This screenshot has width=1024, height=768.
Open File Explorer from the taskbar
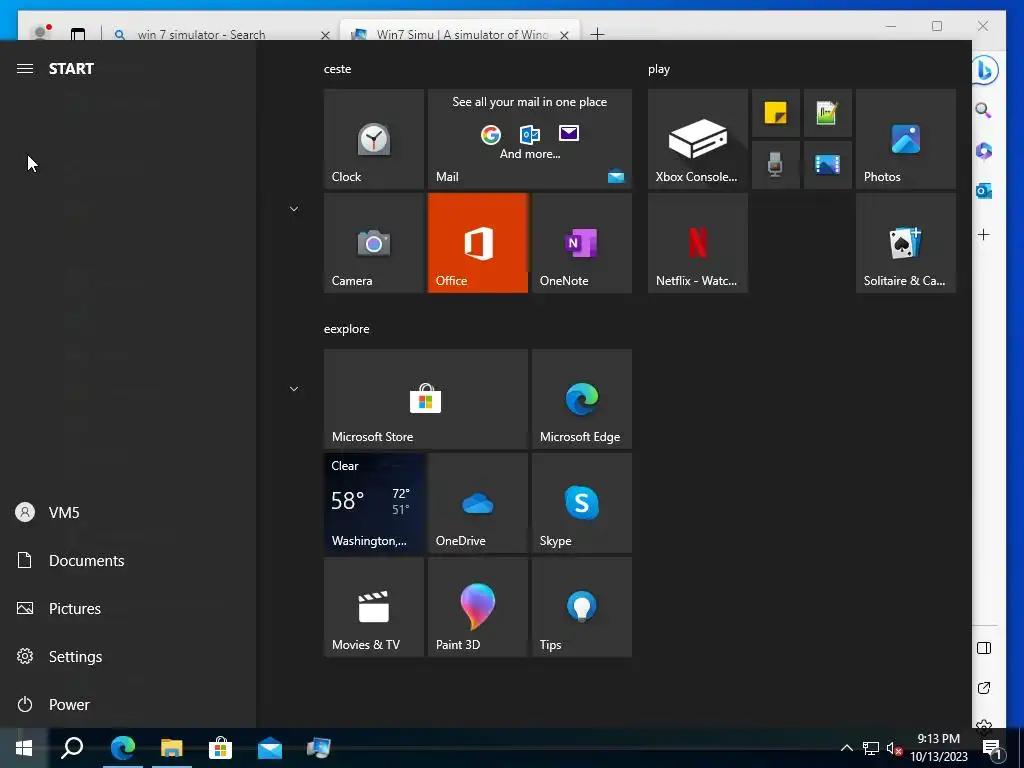point(172,748)
